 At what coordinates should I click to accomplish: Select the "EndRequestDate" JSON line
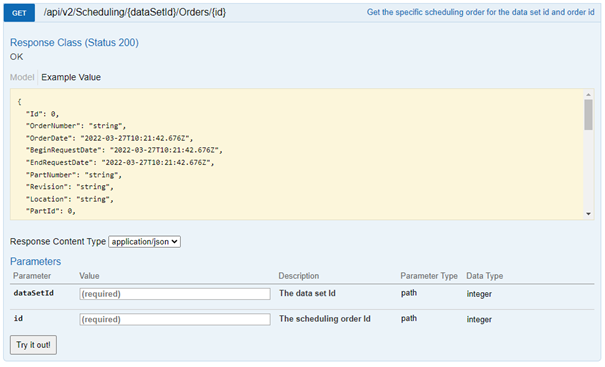120,162
